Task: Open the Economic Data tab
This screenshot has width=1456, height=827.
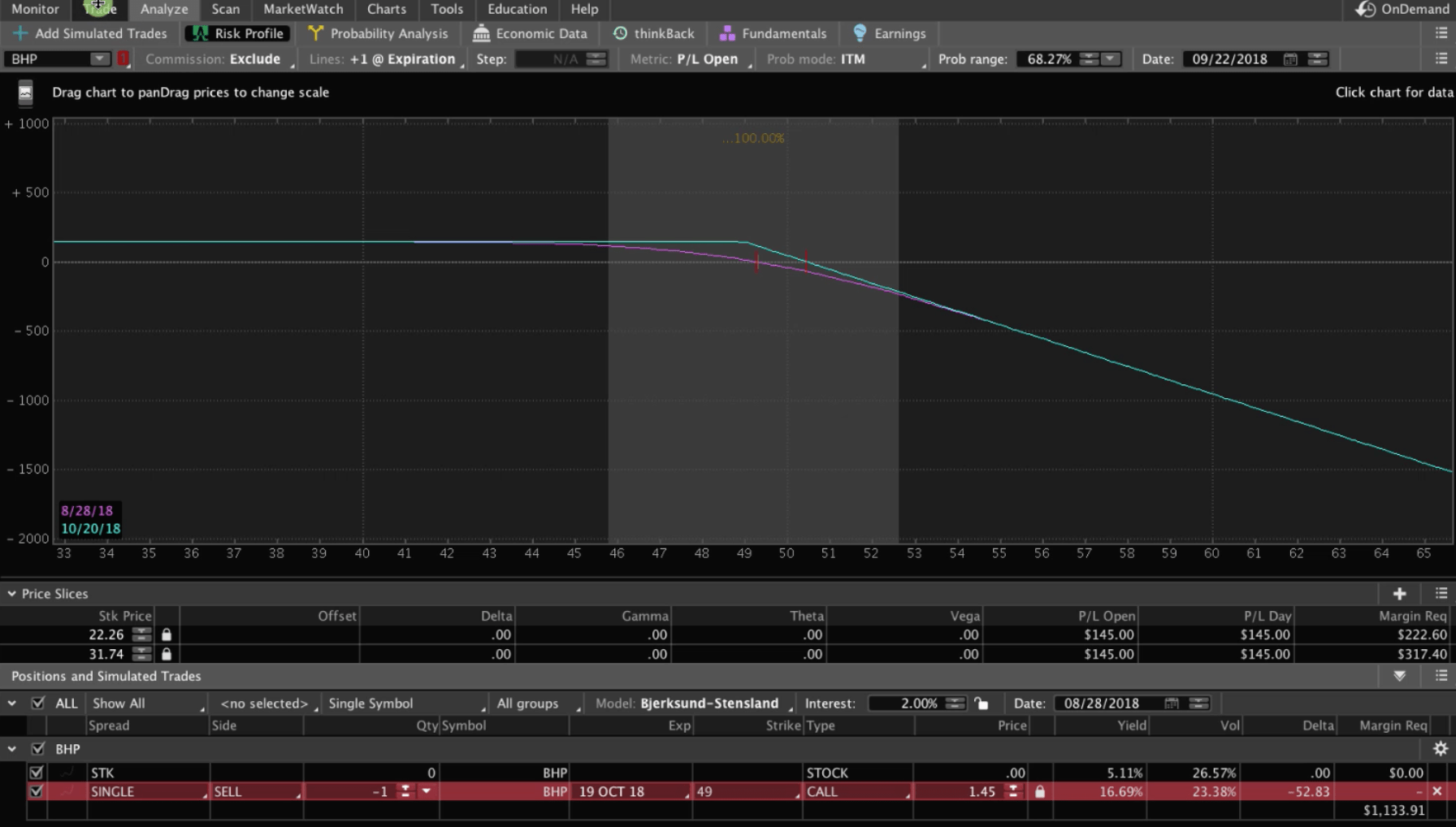Action: (x=530, y=33)
